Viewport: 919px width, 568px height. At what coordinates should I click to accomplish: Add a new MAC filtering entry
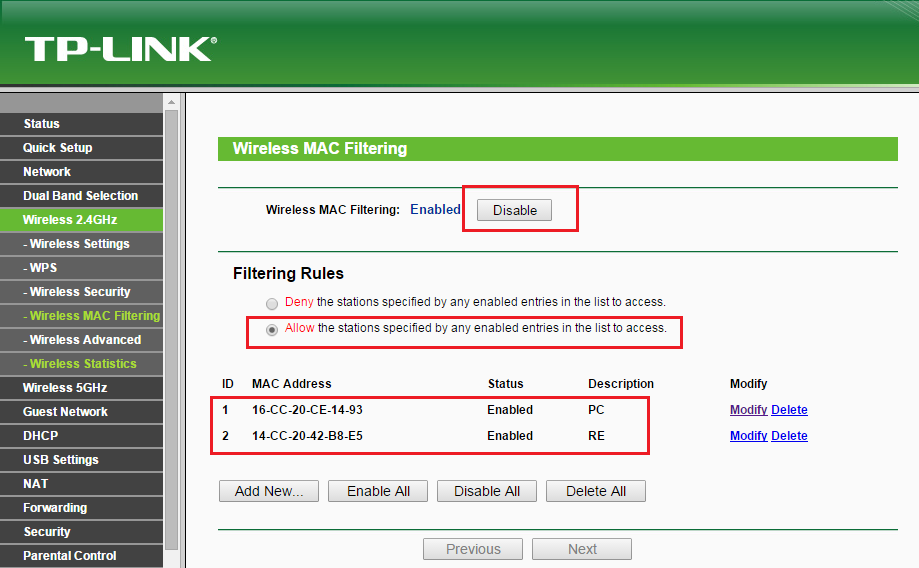point(269,491)
